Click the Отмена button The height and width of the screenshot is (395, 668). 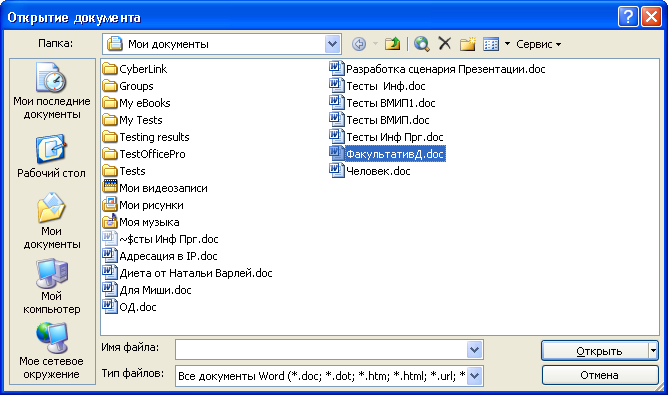tap(600, 375)
